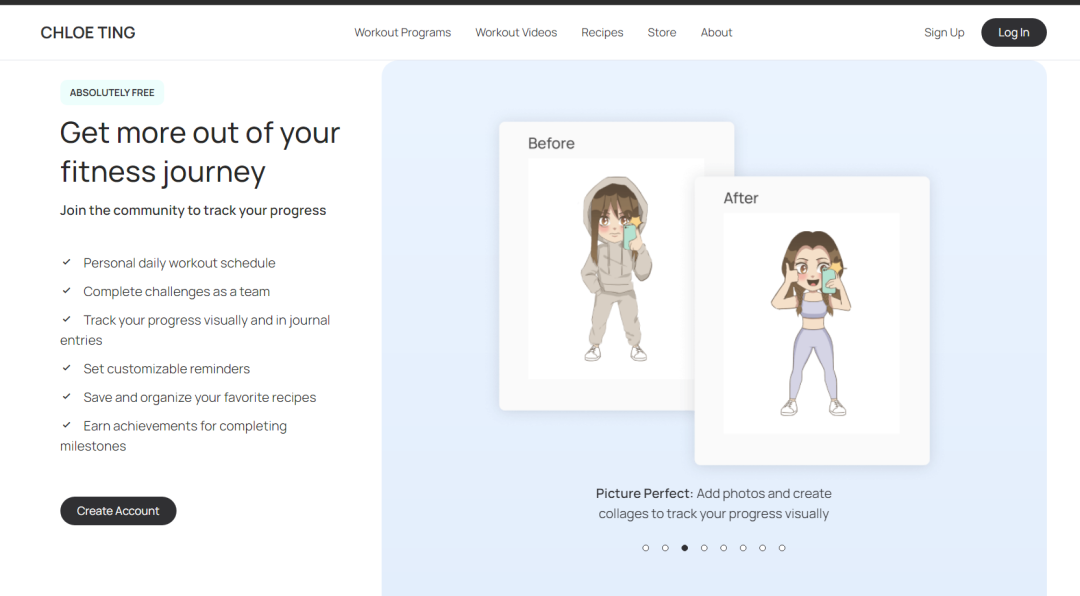Click the checkmark beside Complete challenges as a team

click(67, 291)
